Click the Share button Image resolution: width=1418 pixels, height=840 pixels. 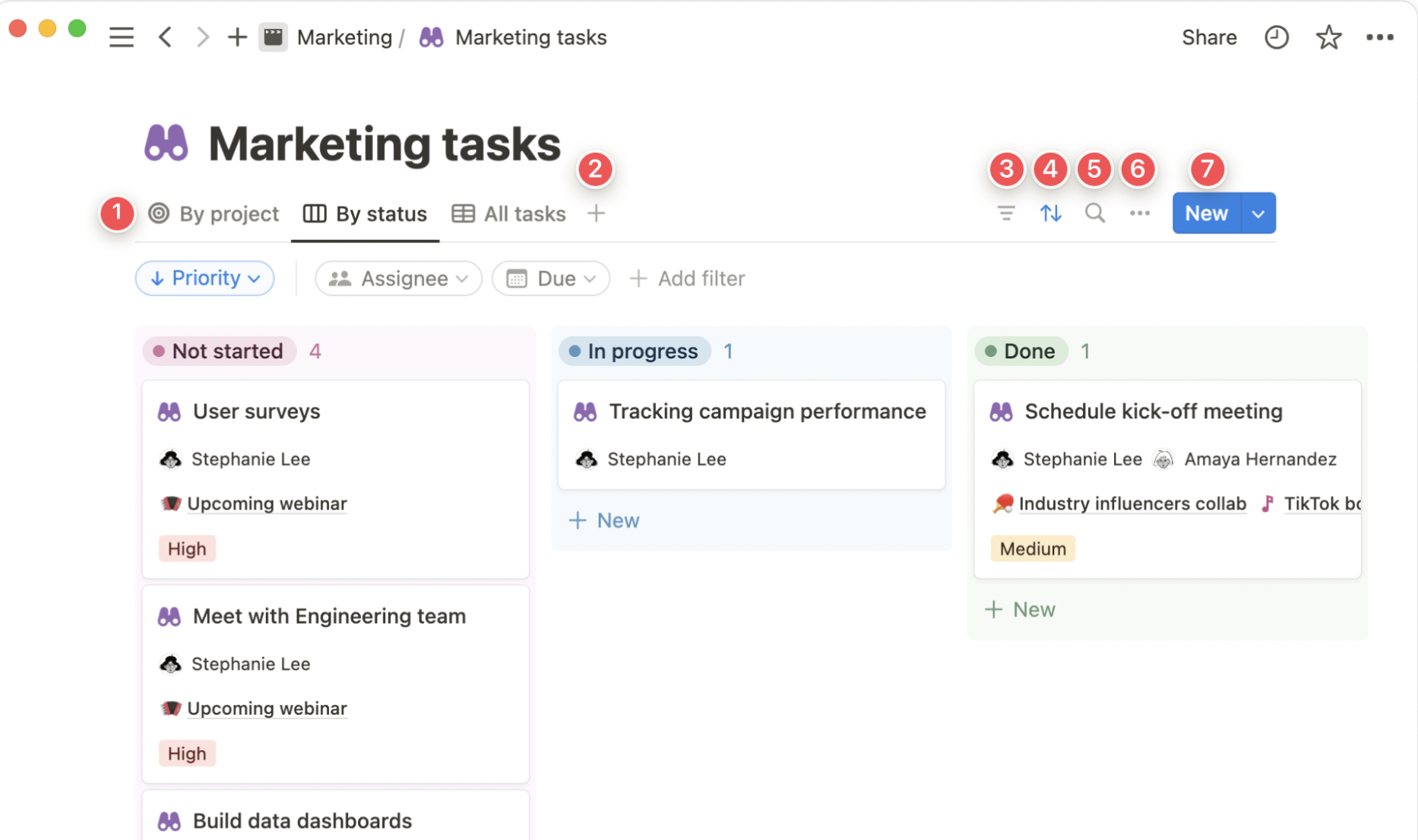click(1209, 36)
